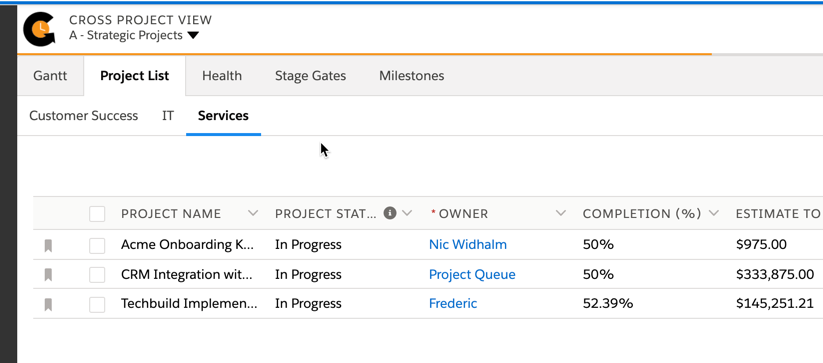
Task: Click the orange clock app logo
Action: (x=39, y=29)
